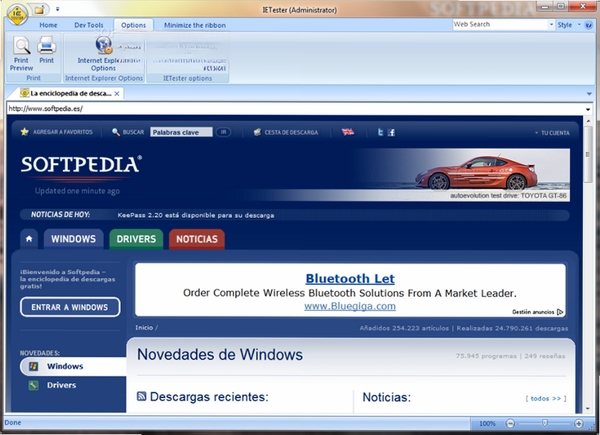Select the Options ribbon tab
Screen dimensions: 600x435
coord(134,25)
